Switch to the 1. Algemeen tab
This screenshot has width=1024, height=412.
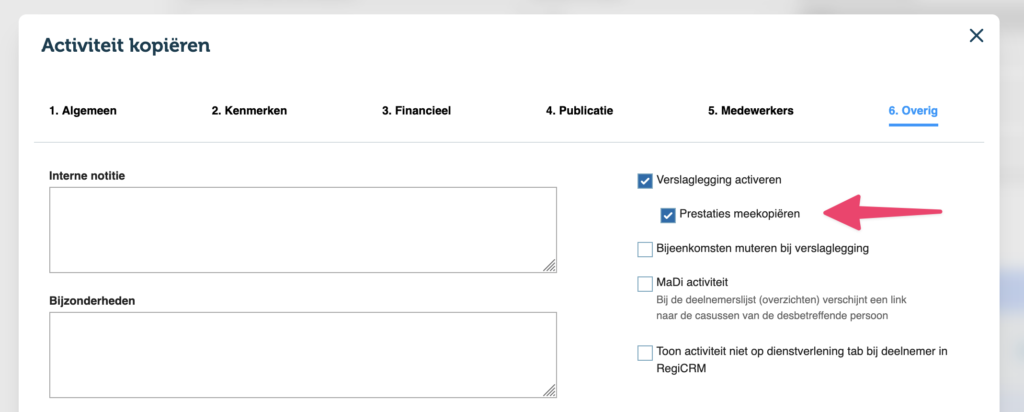click(83, 111)
